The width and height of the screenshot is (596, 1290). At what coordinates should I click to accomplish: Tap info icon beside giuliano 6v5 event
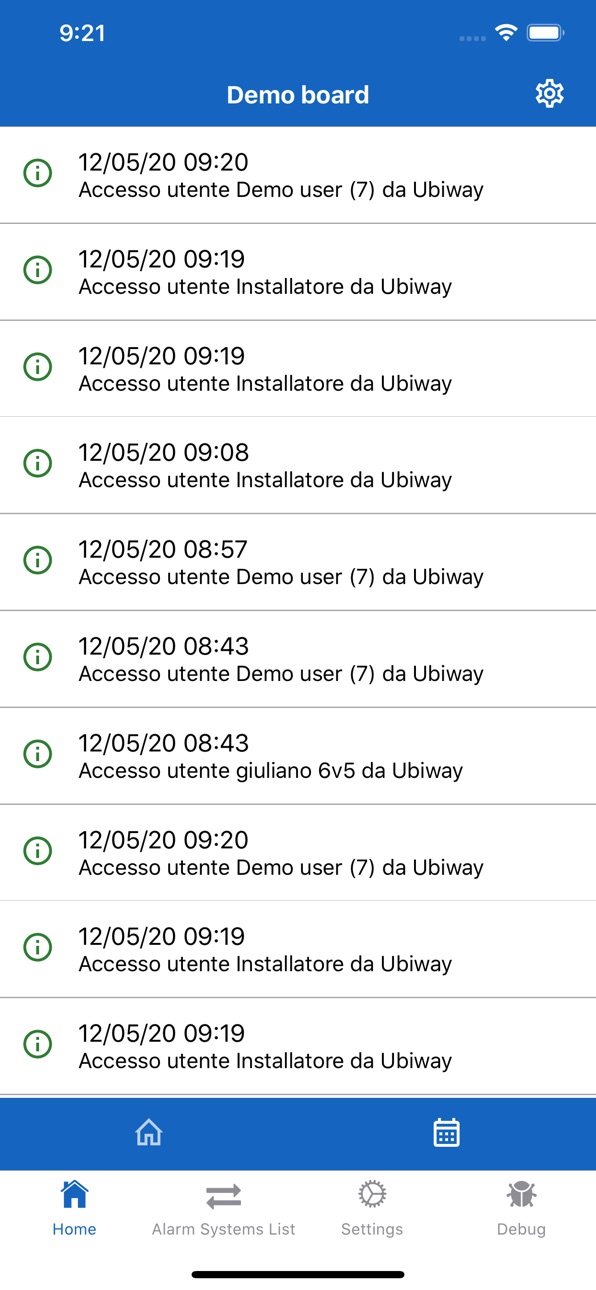coord(38,754)
